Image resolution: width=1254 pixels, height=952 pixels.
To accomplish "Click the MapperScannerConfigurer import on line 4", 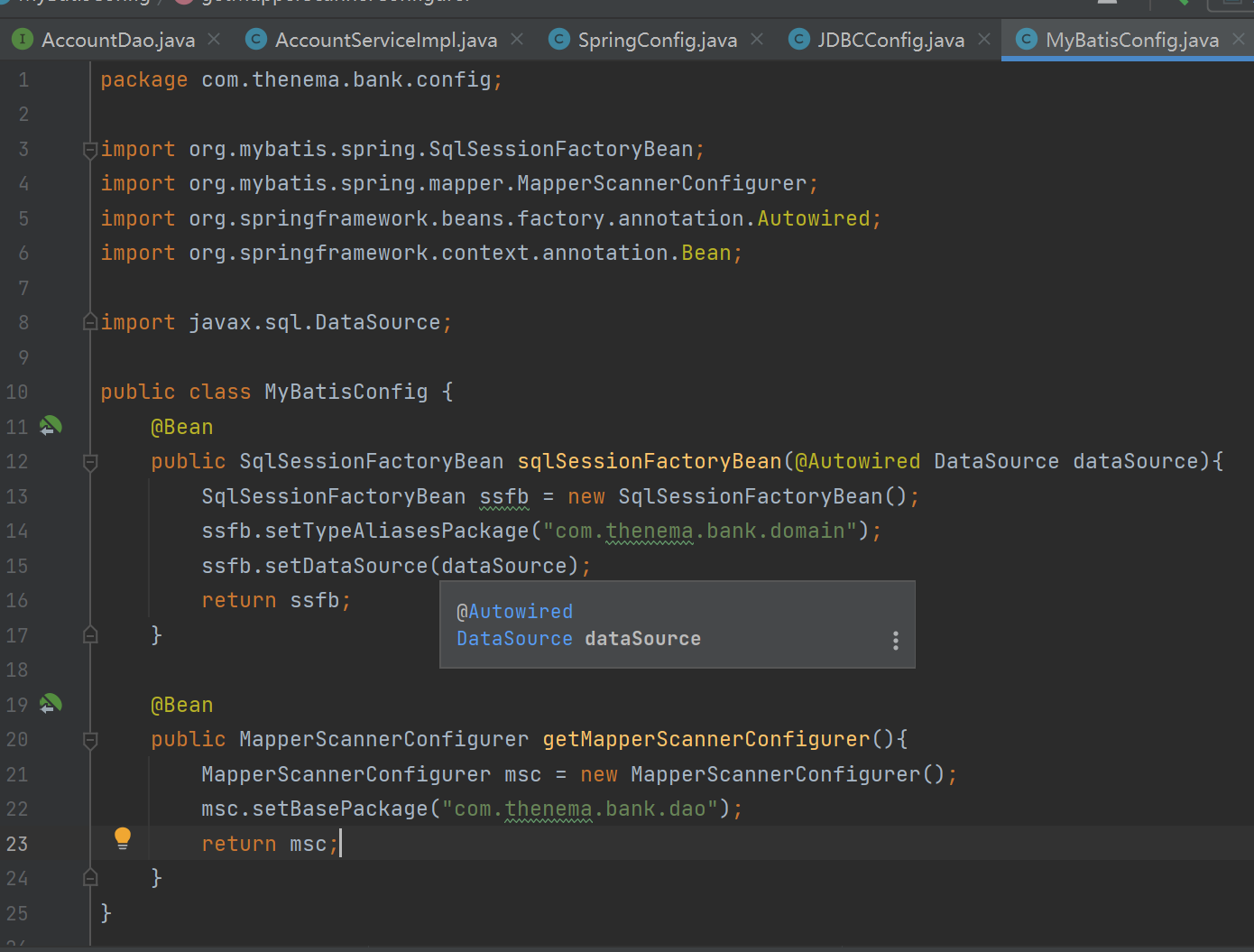I will [459, 183].
